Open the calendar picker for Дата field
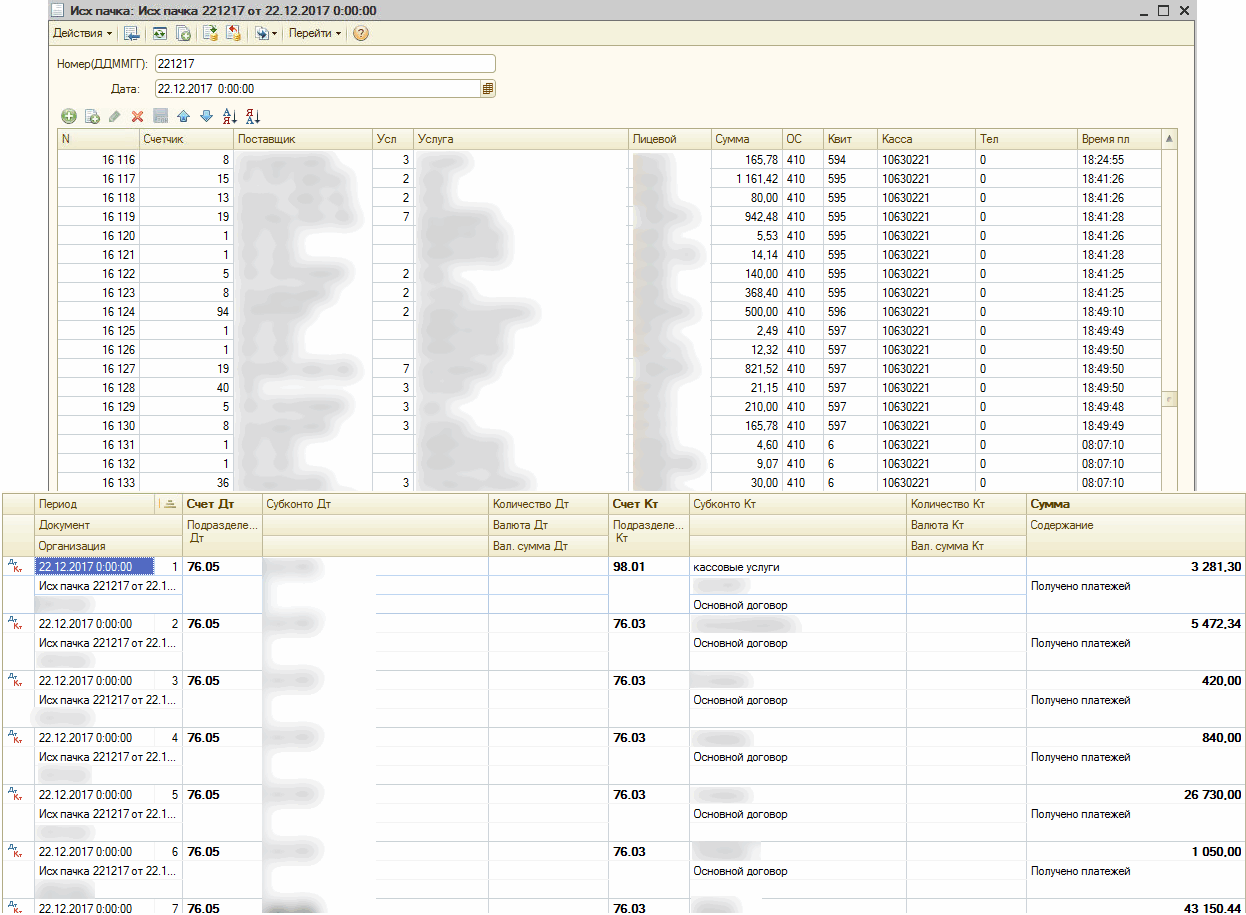Image resolution: width=1246 pixels, height=915 pixels. 488,89
